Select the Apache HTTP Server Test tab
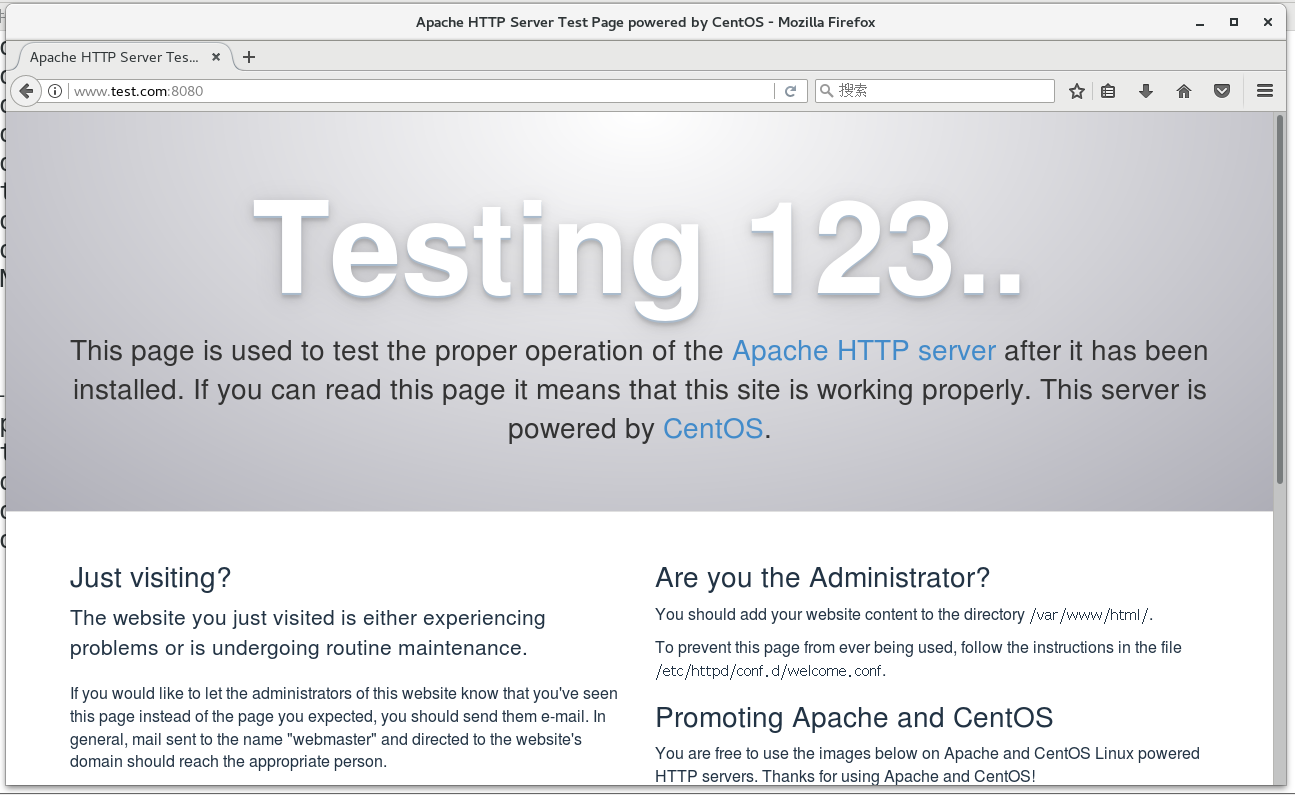1295x795 pixels. pos(125,57)
